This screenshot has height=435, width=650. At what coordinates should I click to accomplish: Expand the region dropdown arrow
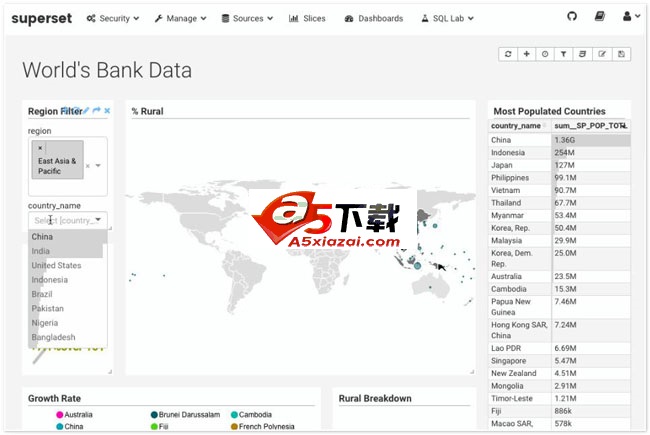98,165
